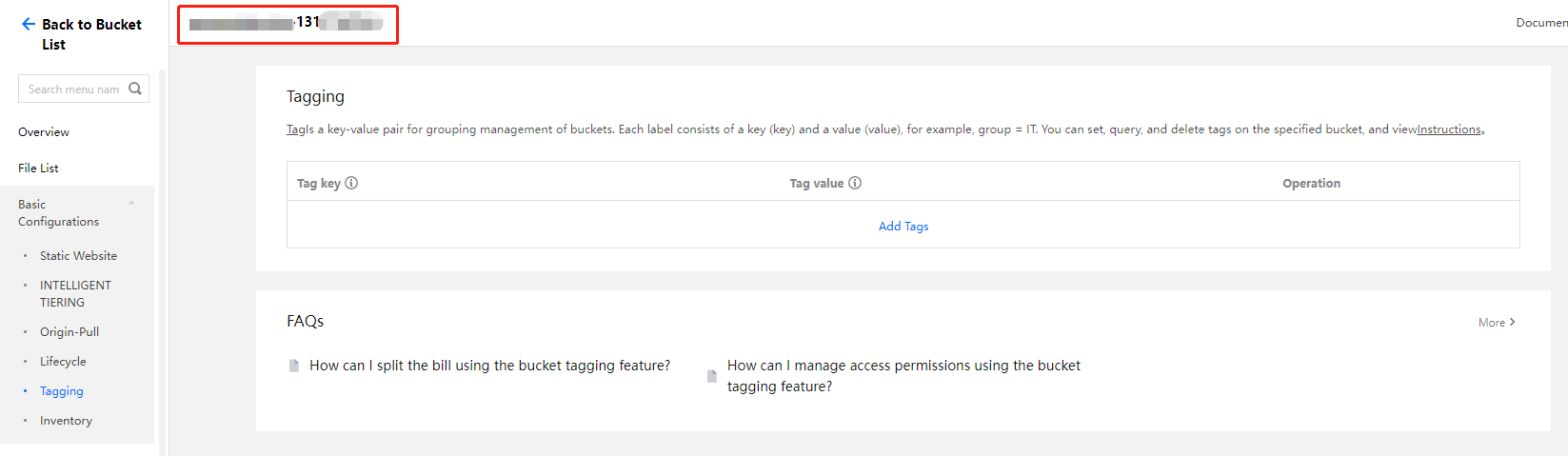The width and height of the screenshot is (1568, 456).
Task: Select INTELLIGENT TIERING configuration
Action: point(75,293)
